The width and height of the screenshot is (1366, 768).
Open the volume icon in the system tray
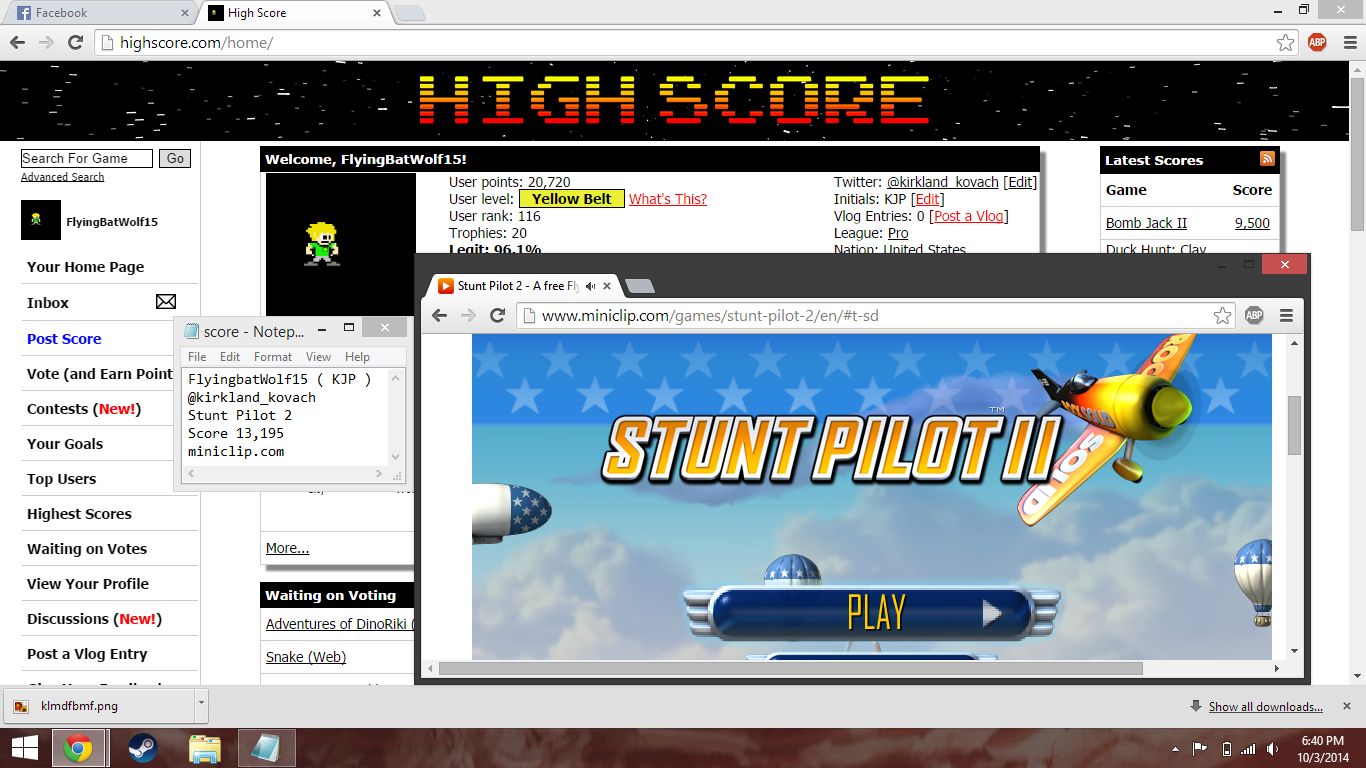tap(1272, 749)
